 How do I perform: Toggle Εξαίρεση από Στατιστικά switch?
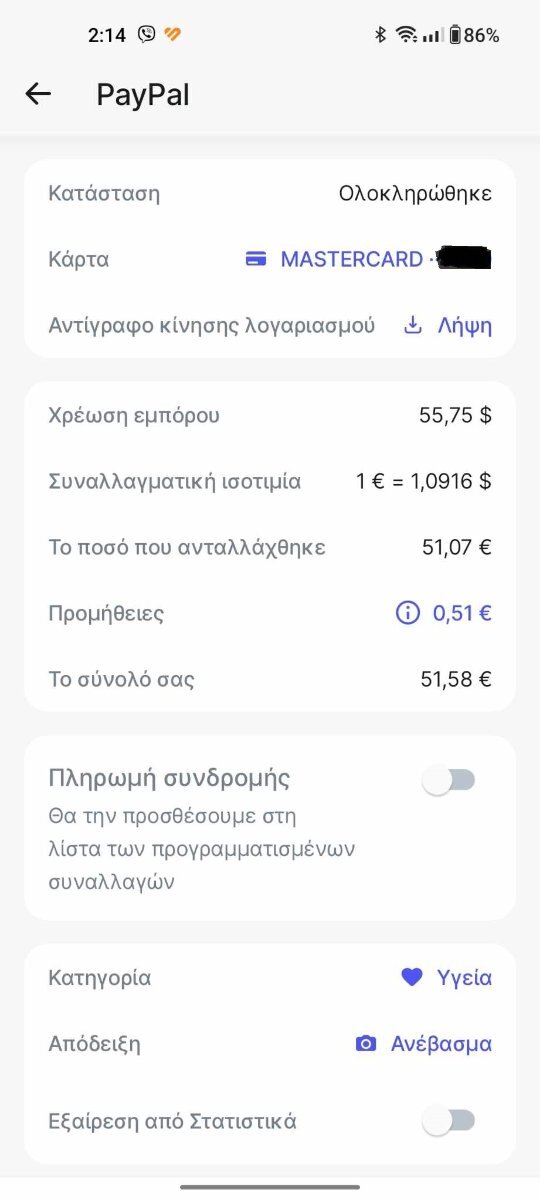(449, 1121)
